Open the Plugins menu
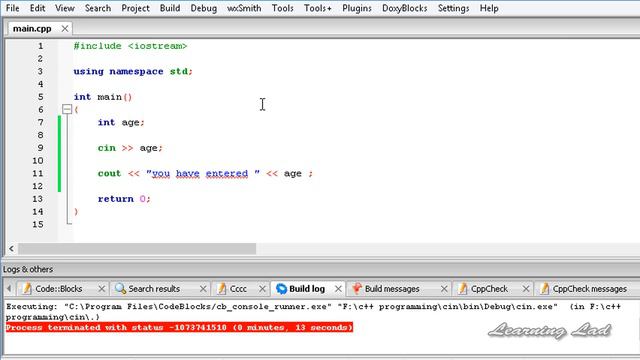The height and width of the screenshot is (360, 640). point(357,8)
